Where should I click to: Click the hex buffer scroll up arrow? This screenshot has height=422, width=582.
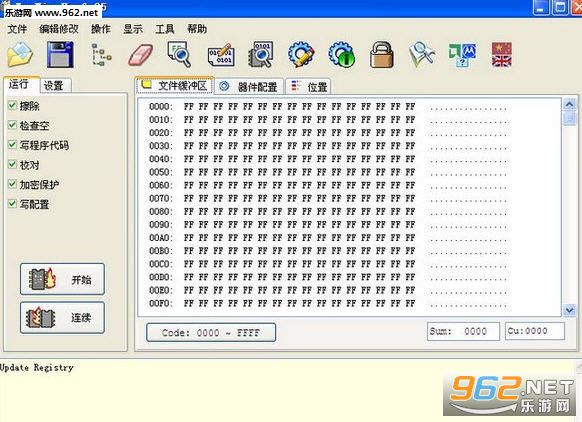pos(570,104)
